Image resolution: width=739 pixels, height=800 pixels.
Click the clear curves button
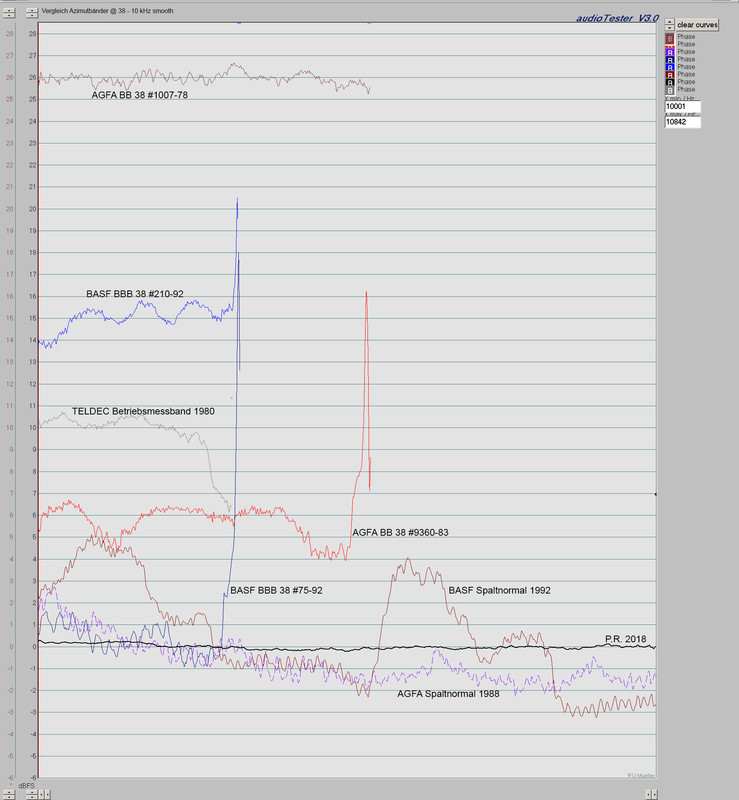click(697, 24)
